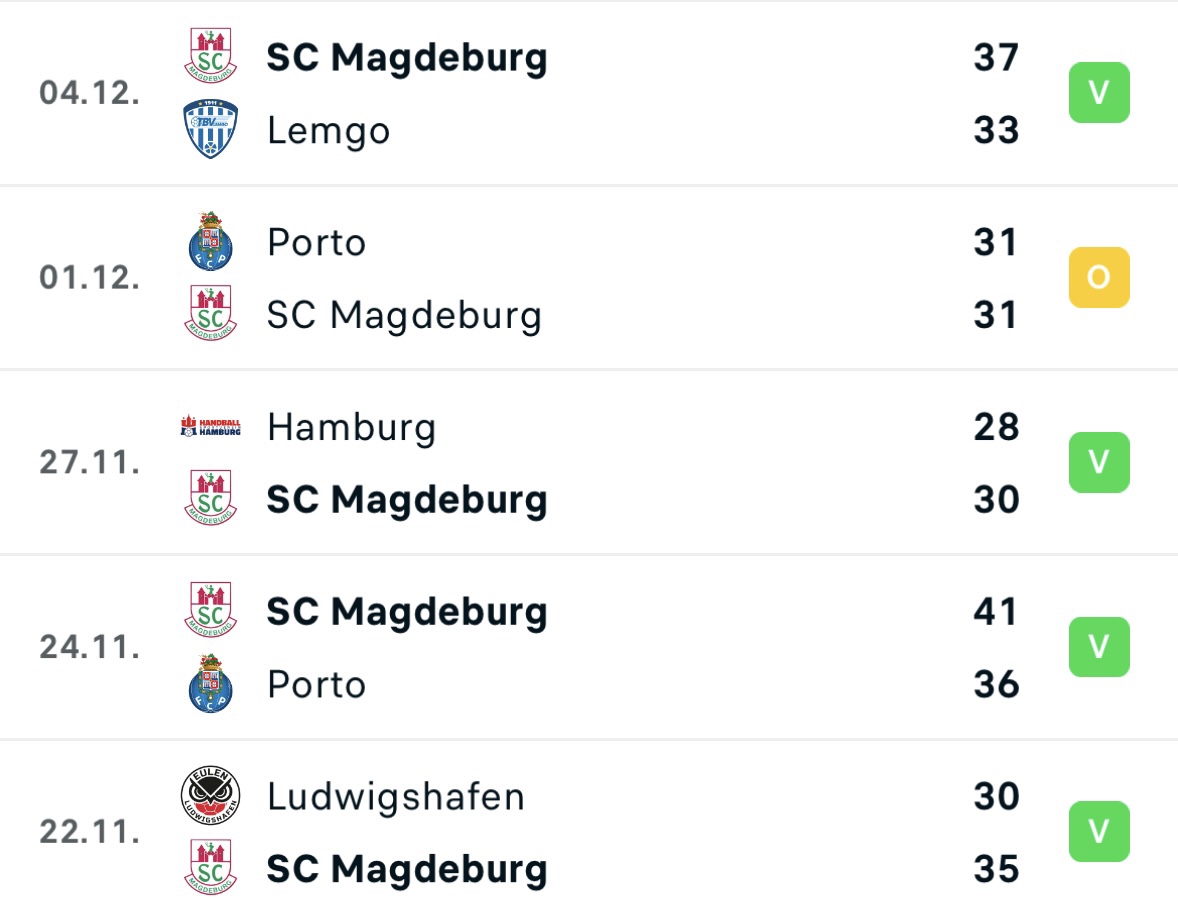
Task: Click SC Magdeburg crest in 04.12. match
Action: [x=210, y=56]
